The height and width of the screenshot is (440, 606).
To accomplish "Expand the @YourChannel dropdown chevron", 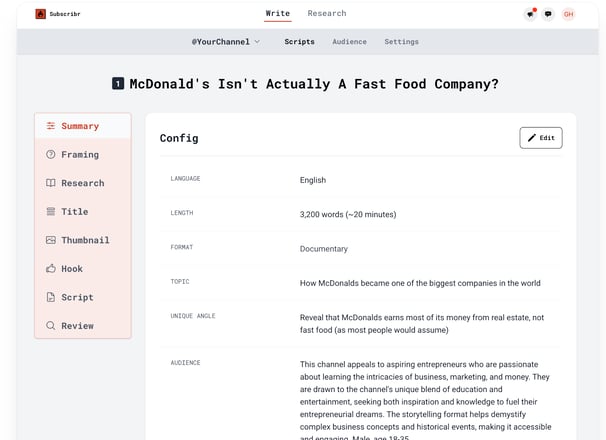I will click(257, 42).
